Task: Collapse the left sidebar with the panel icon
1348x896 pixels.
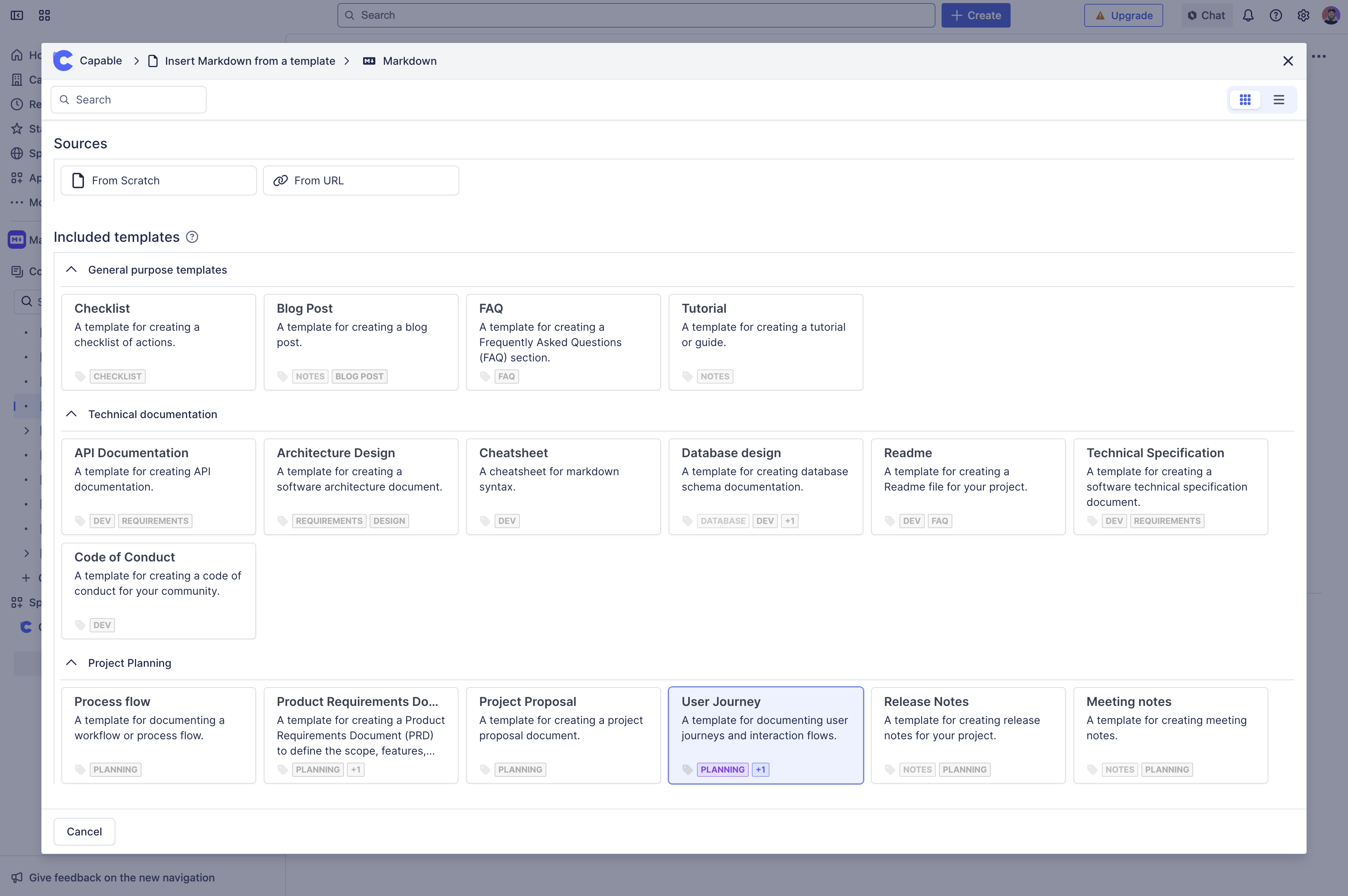Action: coord(16,15)
